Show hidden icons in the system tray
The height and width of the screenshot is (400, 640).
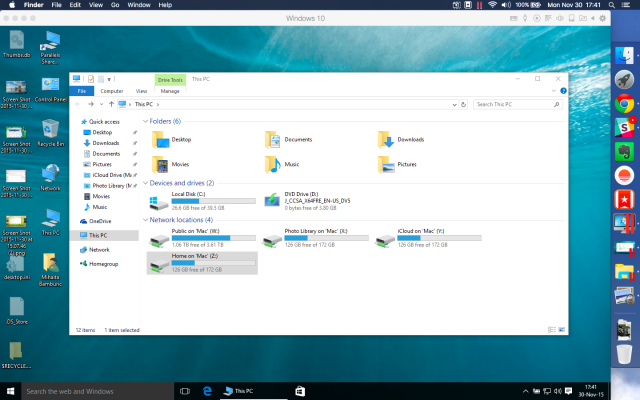point(526,391)
